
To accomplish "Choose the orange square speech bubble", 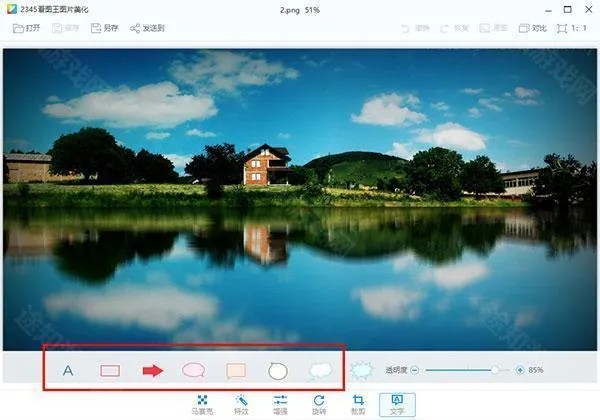I will point(236,370).
